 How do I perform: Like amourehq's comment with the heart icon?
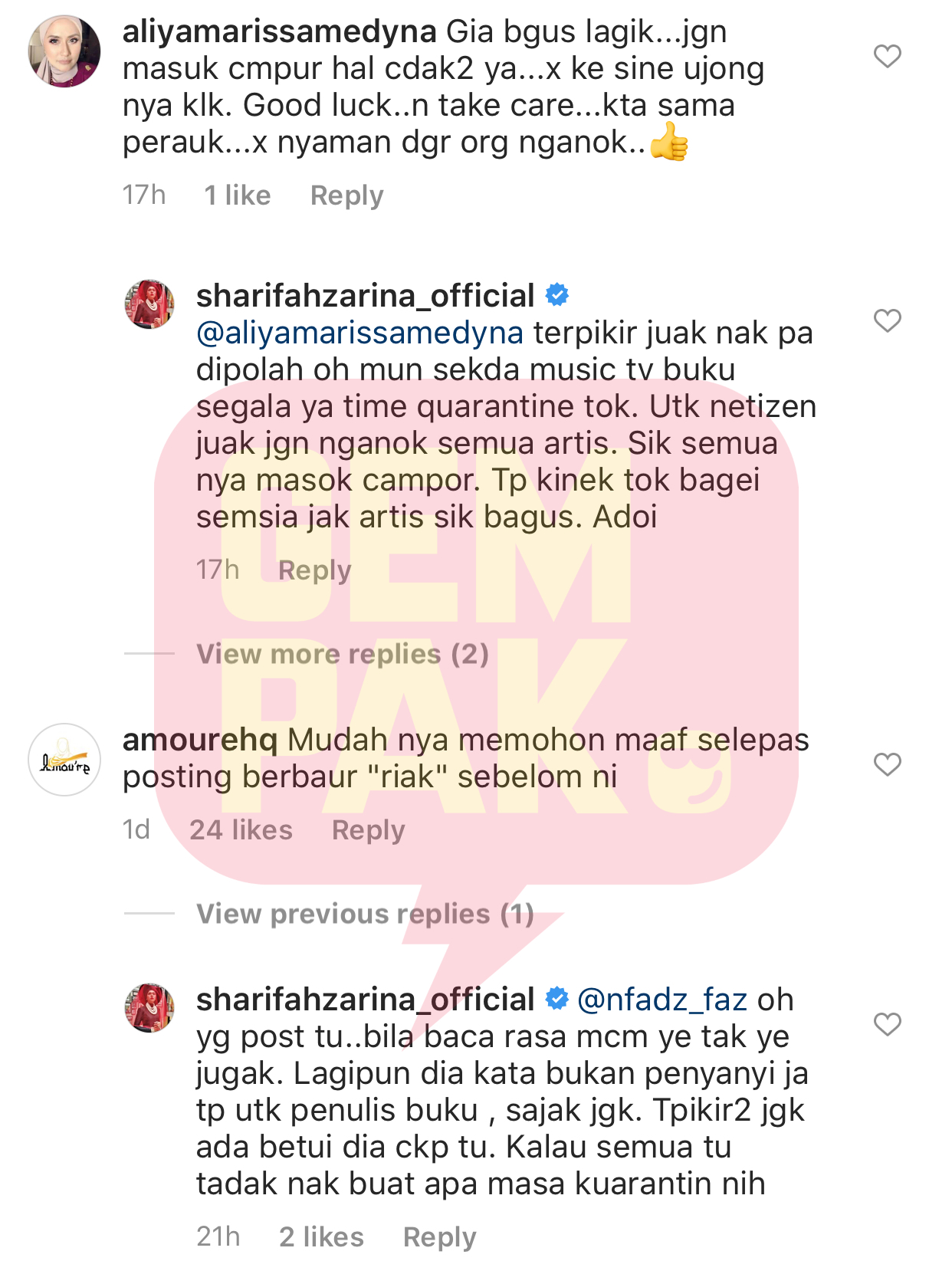click(888, 764)
